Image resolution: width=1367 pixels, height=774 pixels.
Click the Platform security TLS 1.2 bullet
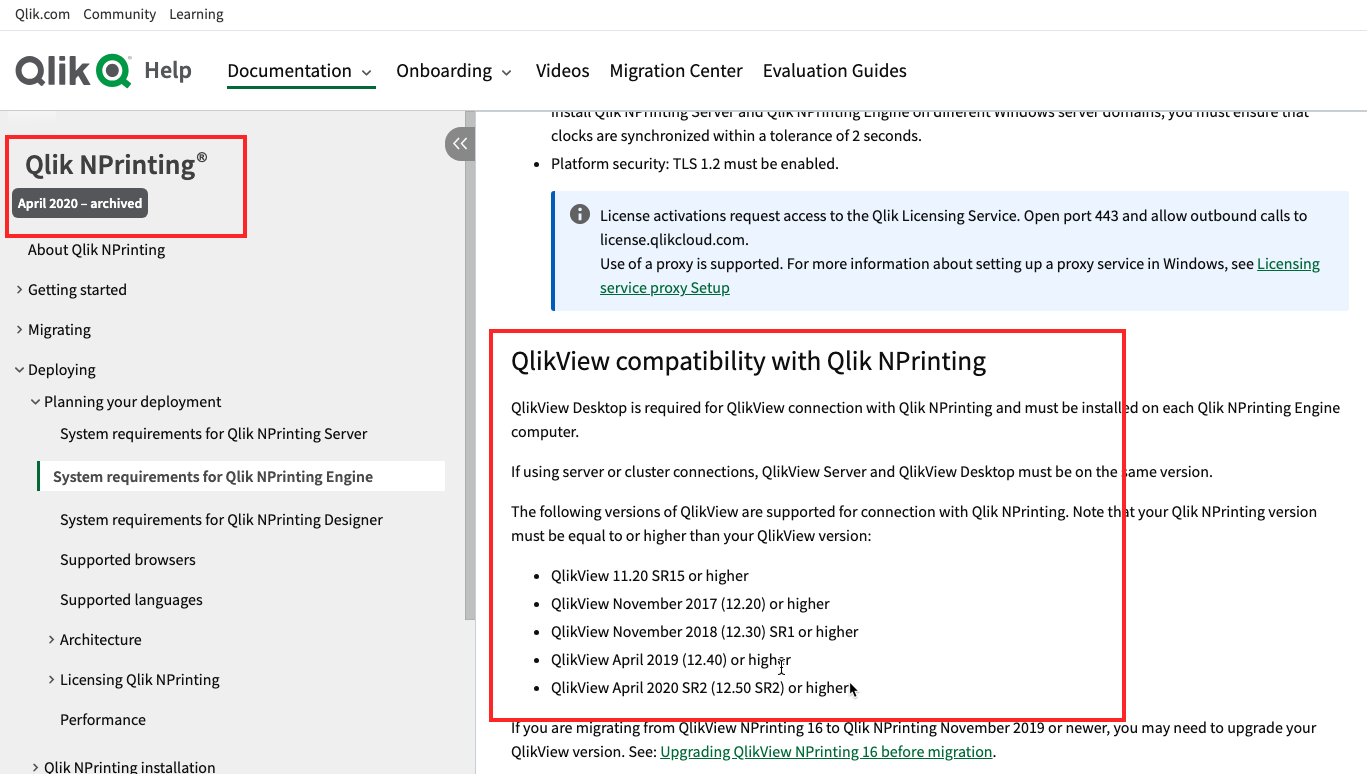point(695,164)
